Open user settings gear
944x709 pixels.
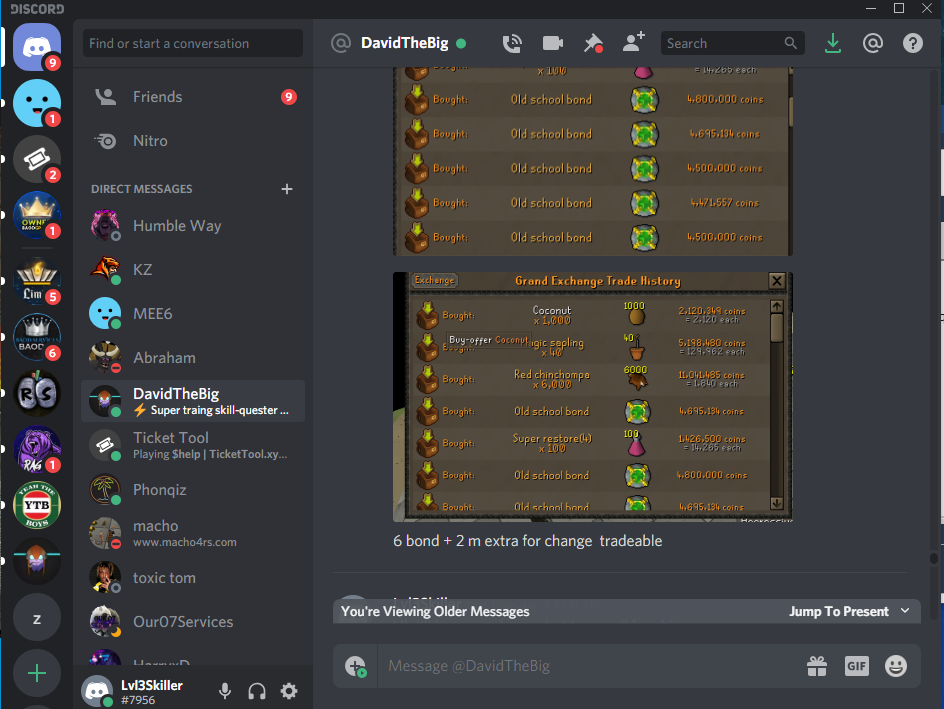[x=289, y=691]
